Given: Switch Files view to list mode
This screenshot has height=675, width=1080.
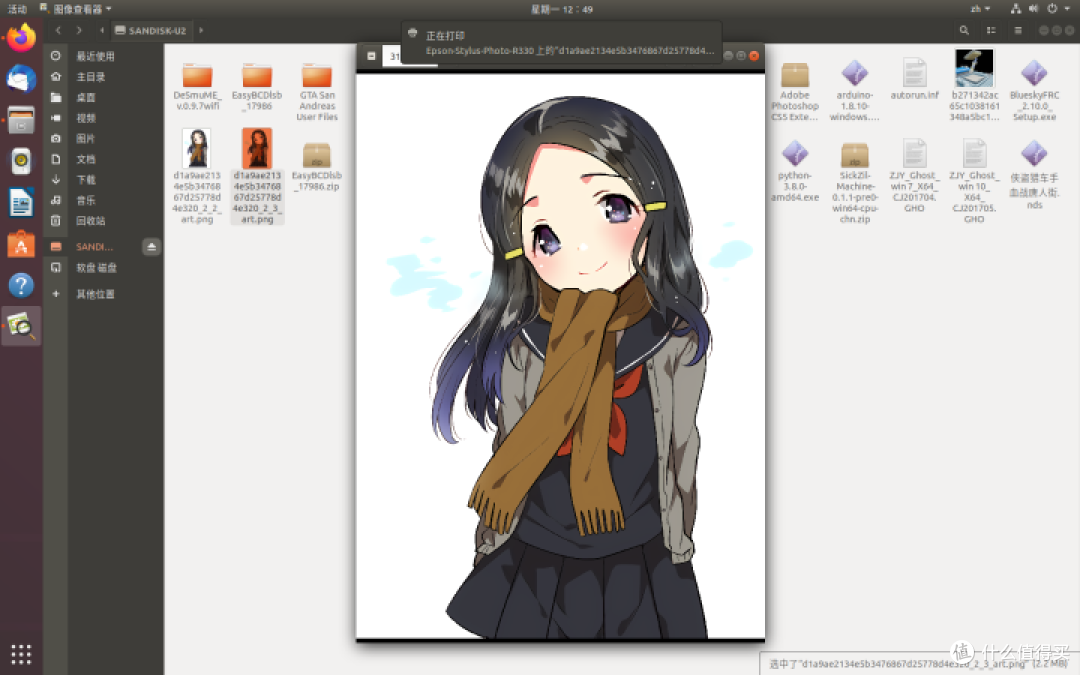Looking at the screenshot, I should point(991,30).
